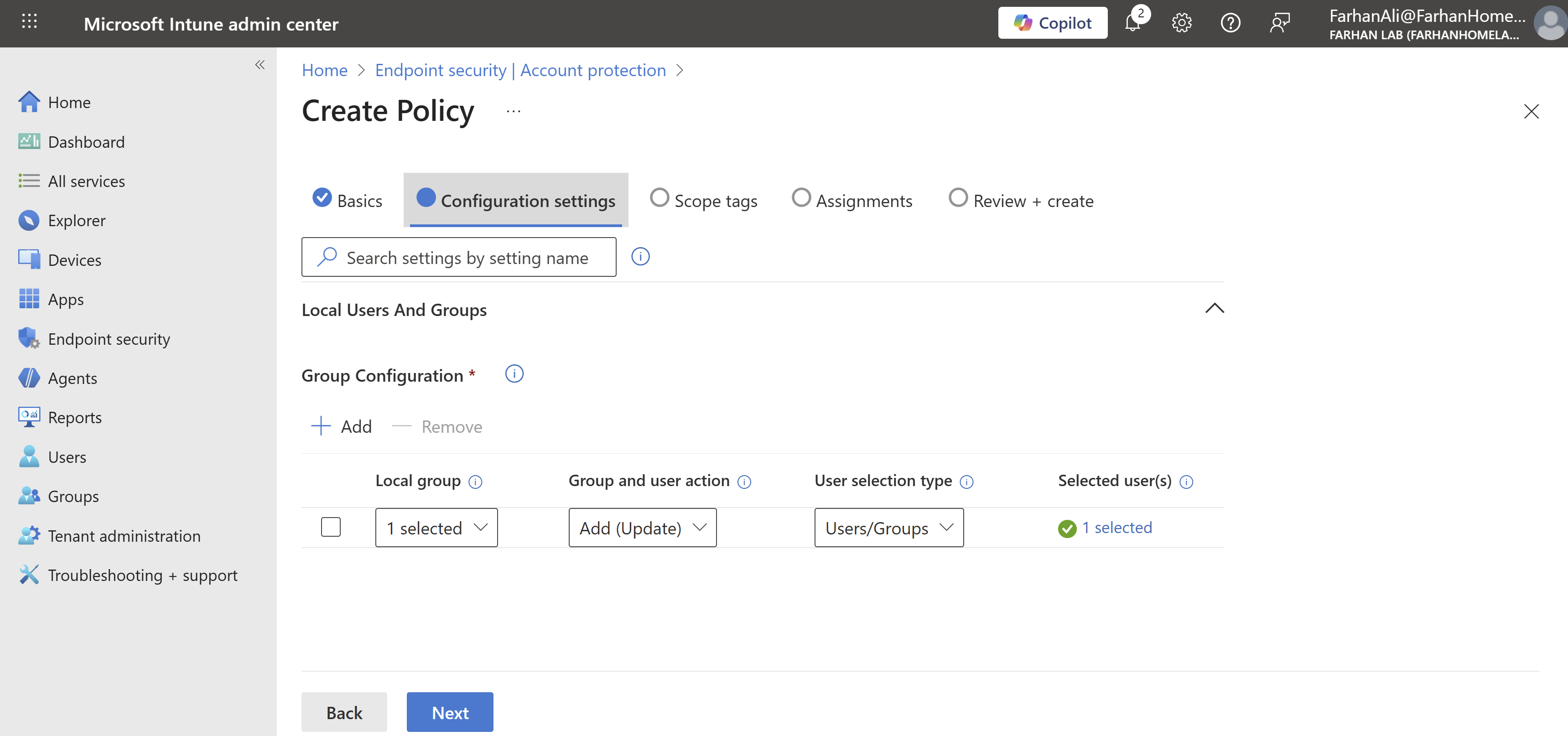Open the app launcher grid icon
Image resolution: width=1568 pixels, height=736 pixels.
click(x=29, y=22)
